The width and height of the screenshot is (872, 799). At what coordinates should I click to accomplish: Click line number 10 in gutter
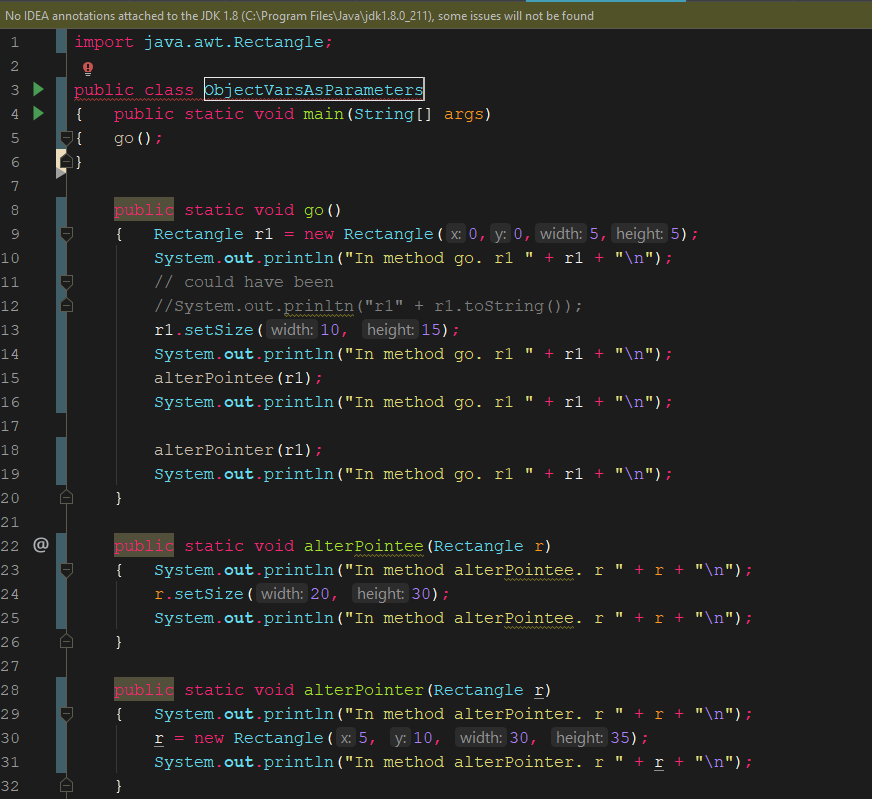10,258
